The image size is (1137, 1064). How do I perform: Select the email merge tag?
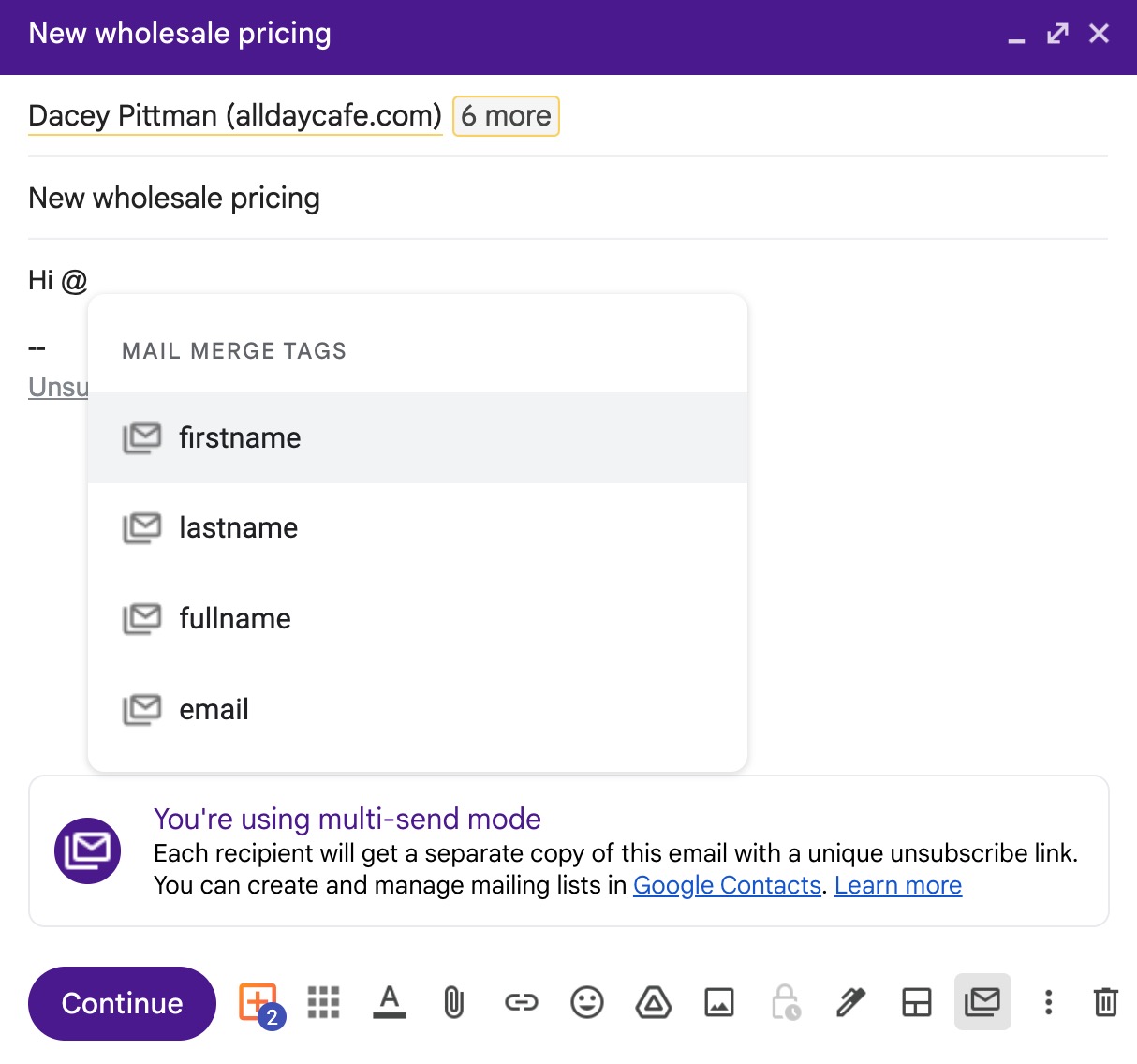coord(214,709)
